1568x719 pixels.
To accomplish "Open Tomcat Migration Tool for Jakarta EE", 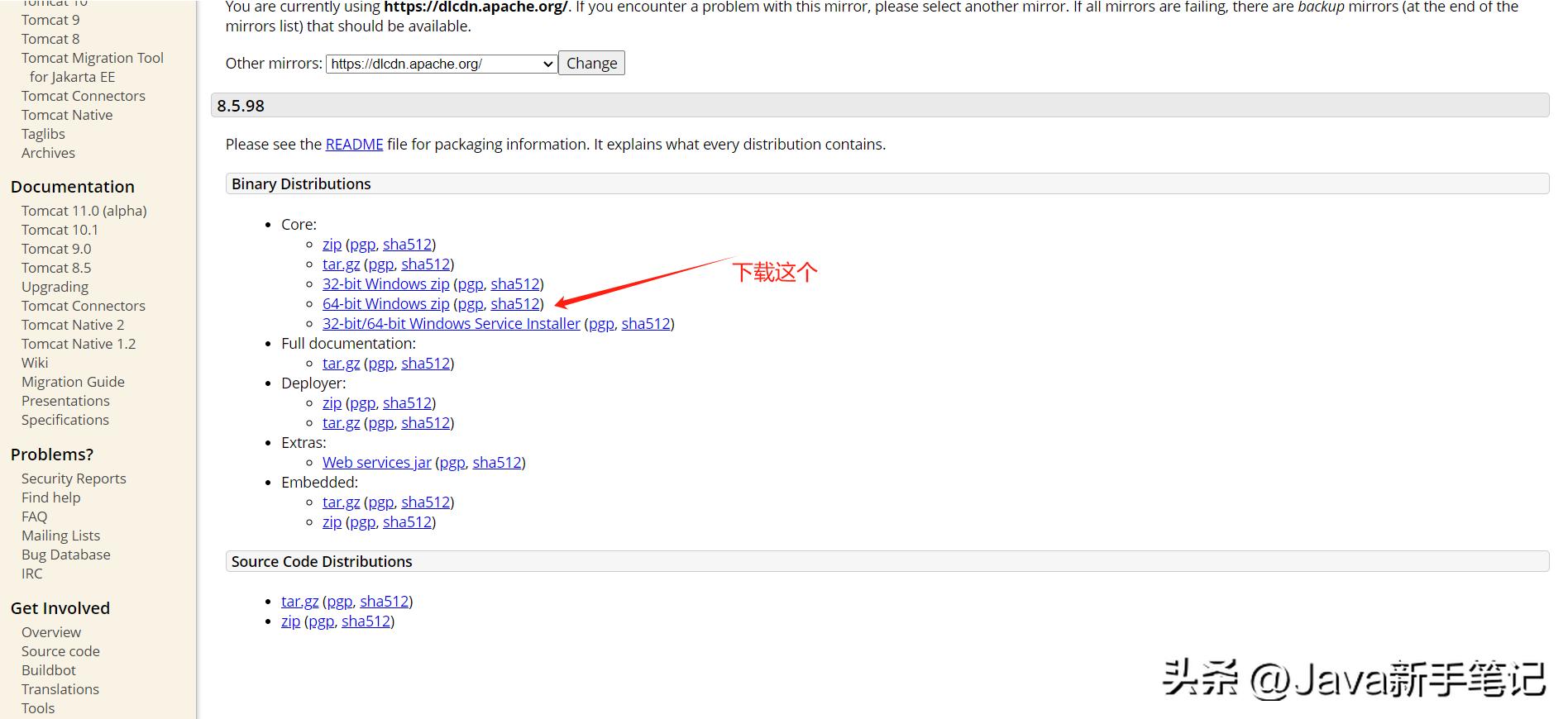I will coord(93,68).
